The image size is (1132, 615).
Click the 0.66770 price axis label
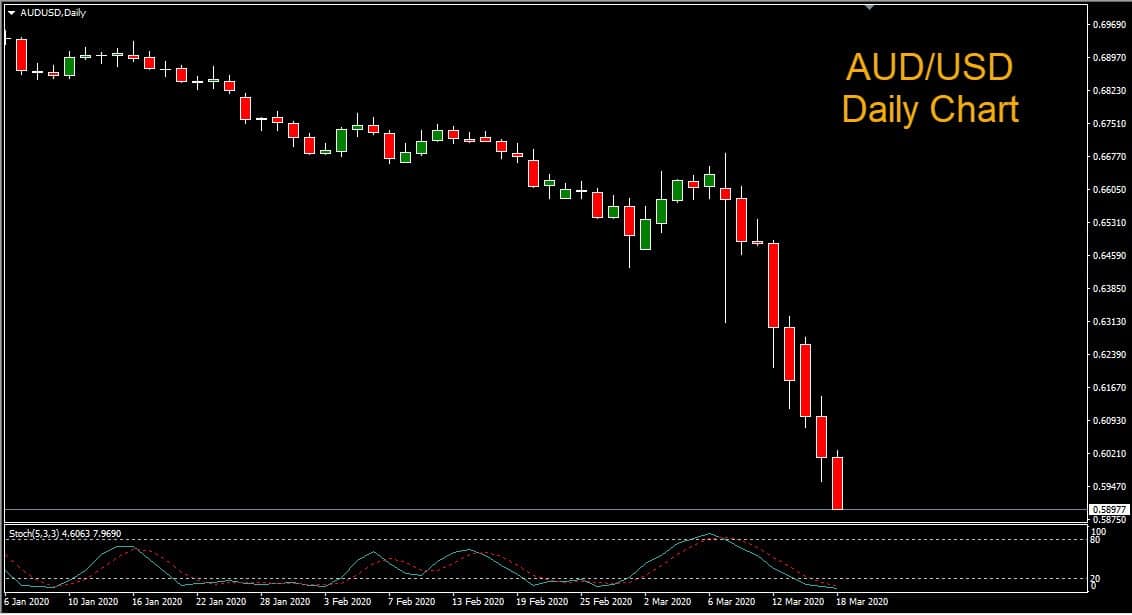1108,157
